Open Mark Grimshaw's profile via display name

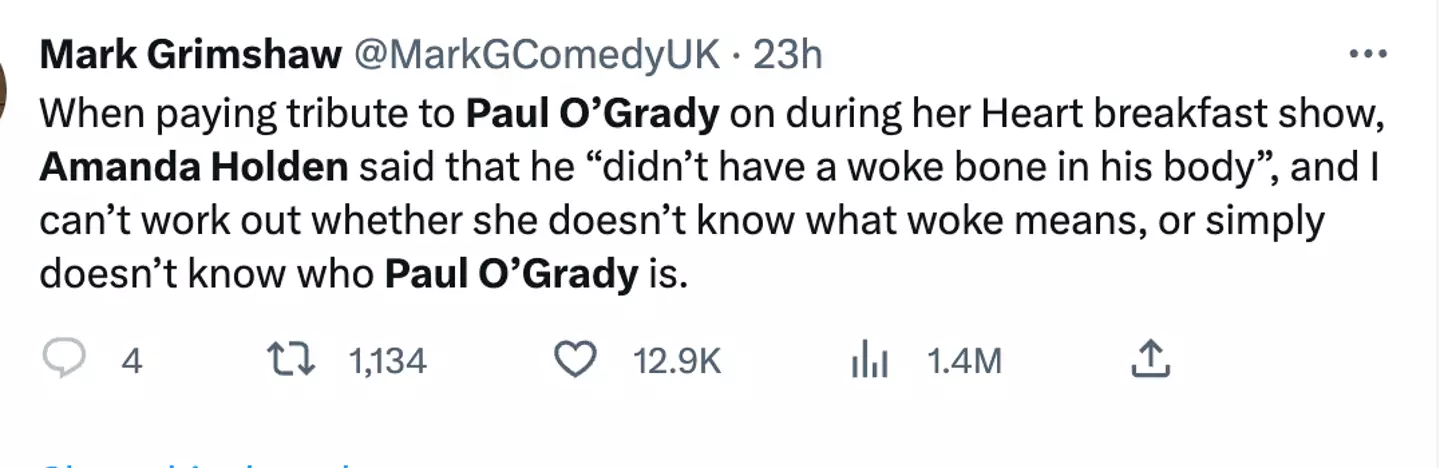point(191,56)
